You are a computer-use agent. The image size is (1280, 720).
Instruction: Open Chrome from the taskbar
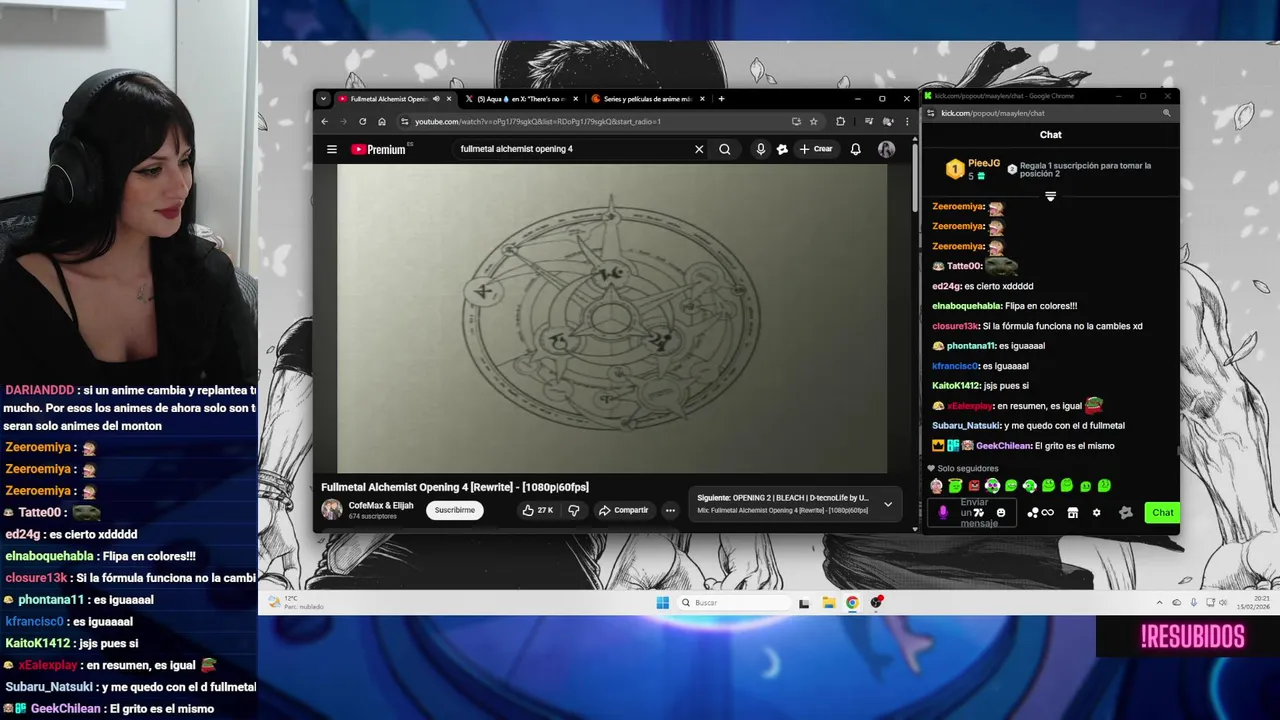click(x=852, y=603)
